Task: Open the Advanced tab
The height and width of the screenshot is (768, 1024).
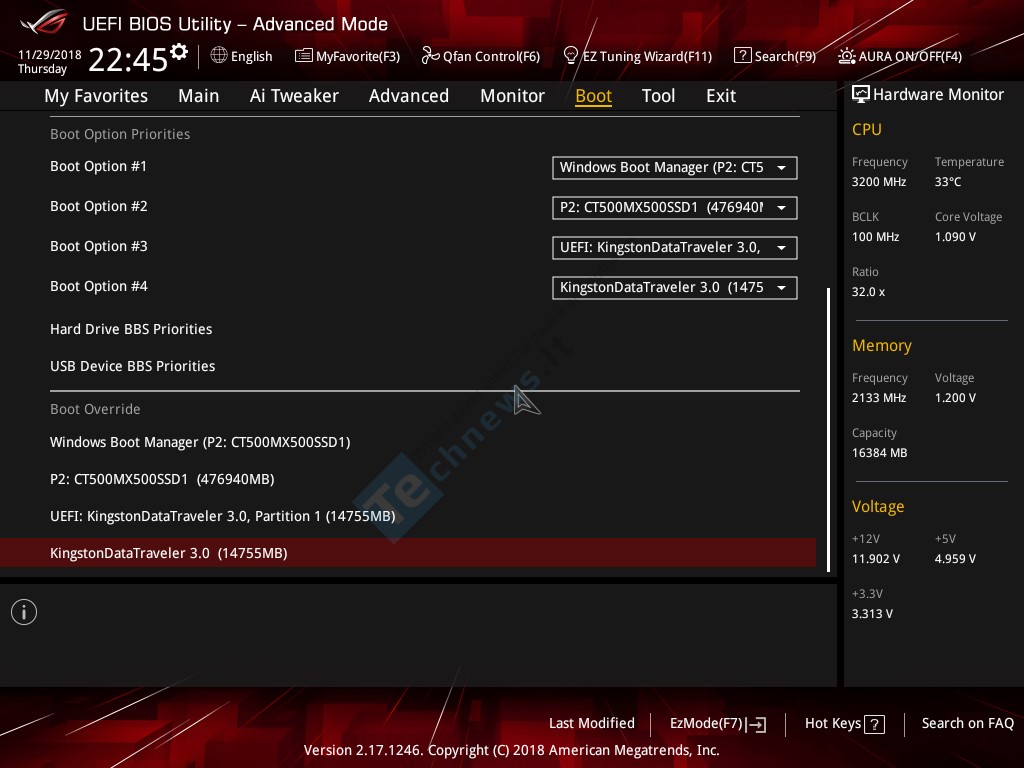Action: click(x=409, y=96)
